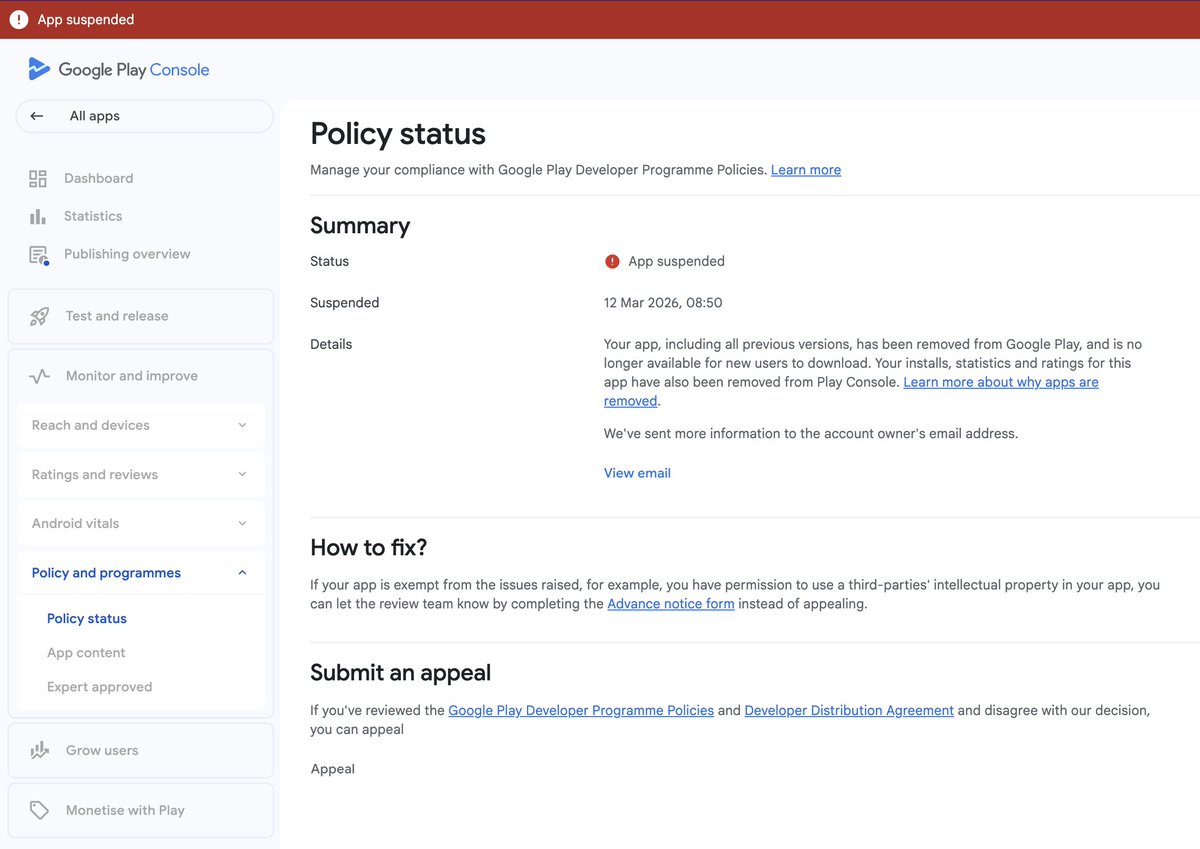
Task: Click the Monetise with Play tag icon
Action: tap(39, 810)
